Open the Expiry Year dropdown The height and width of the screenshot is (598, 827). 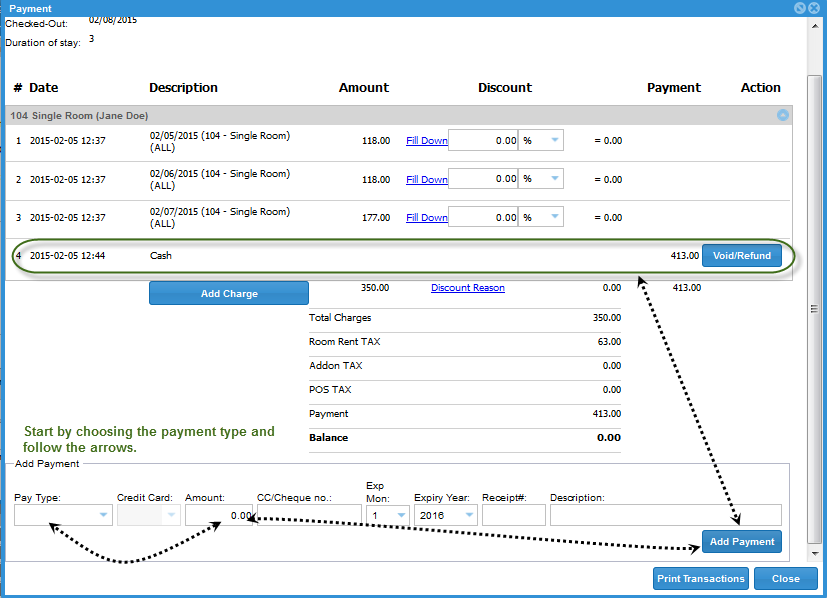pos(445,515)
